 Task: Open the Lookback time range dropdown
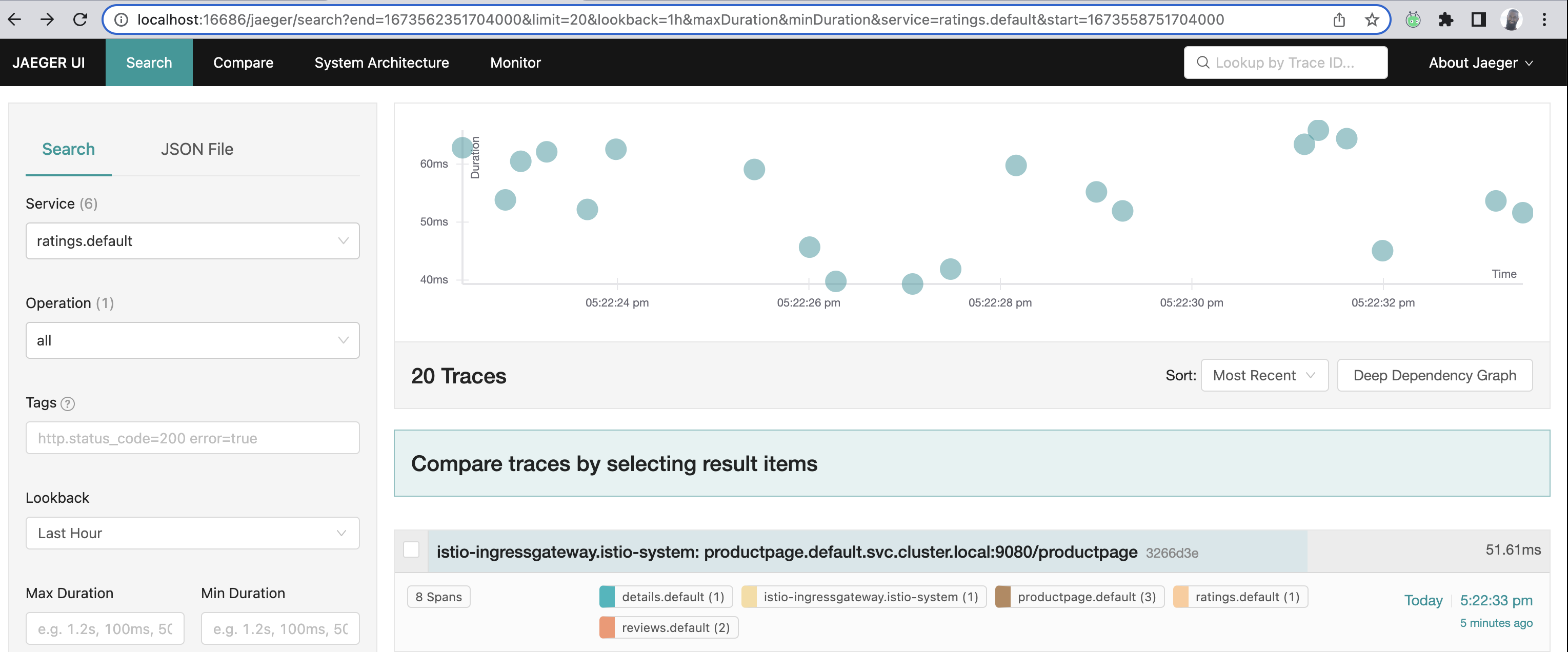[x=193, y=533]
